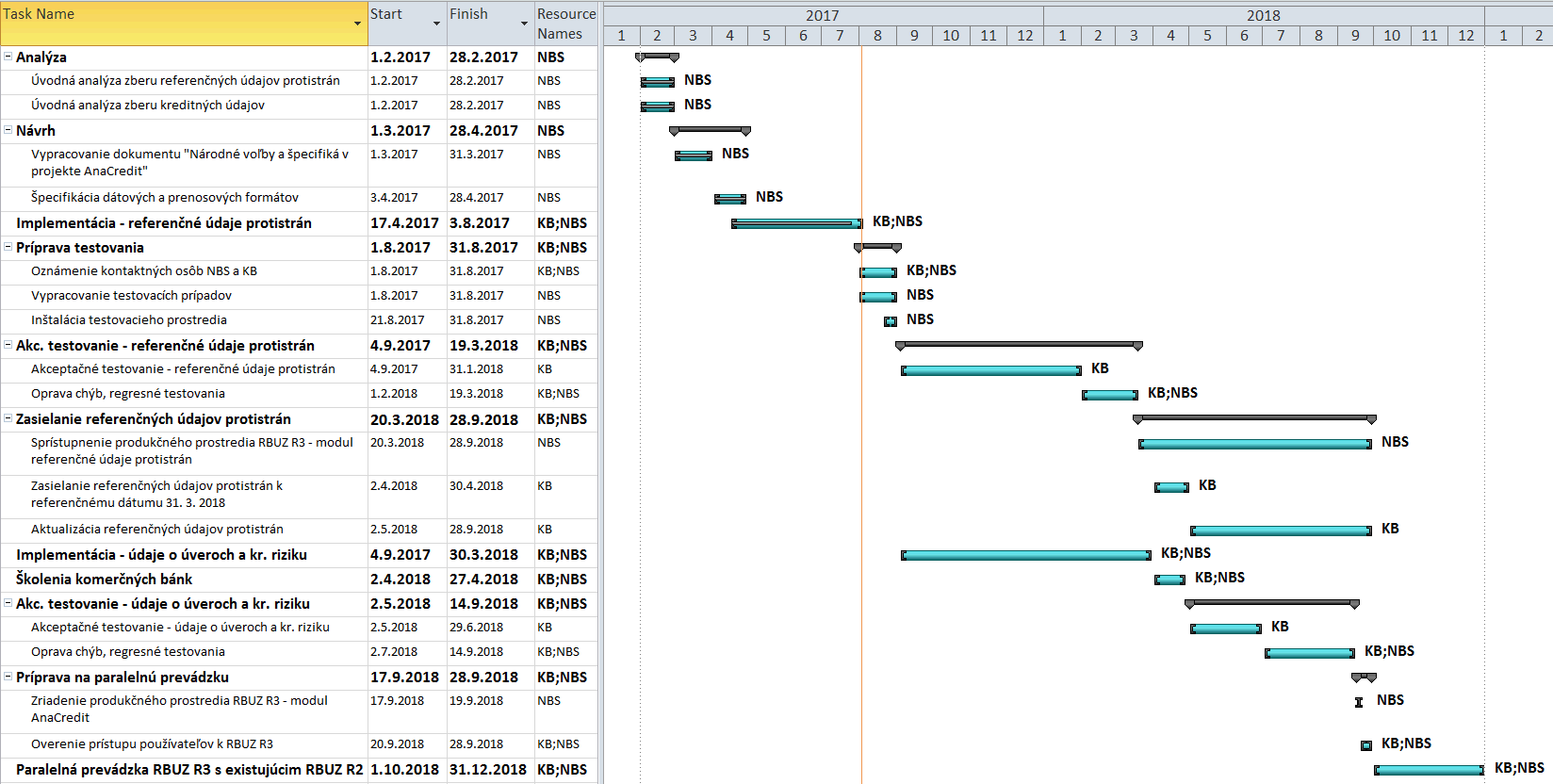Collapse the Príprava testovania group
This screenshot has height=784, width=1553.
[8, 247]
